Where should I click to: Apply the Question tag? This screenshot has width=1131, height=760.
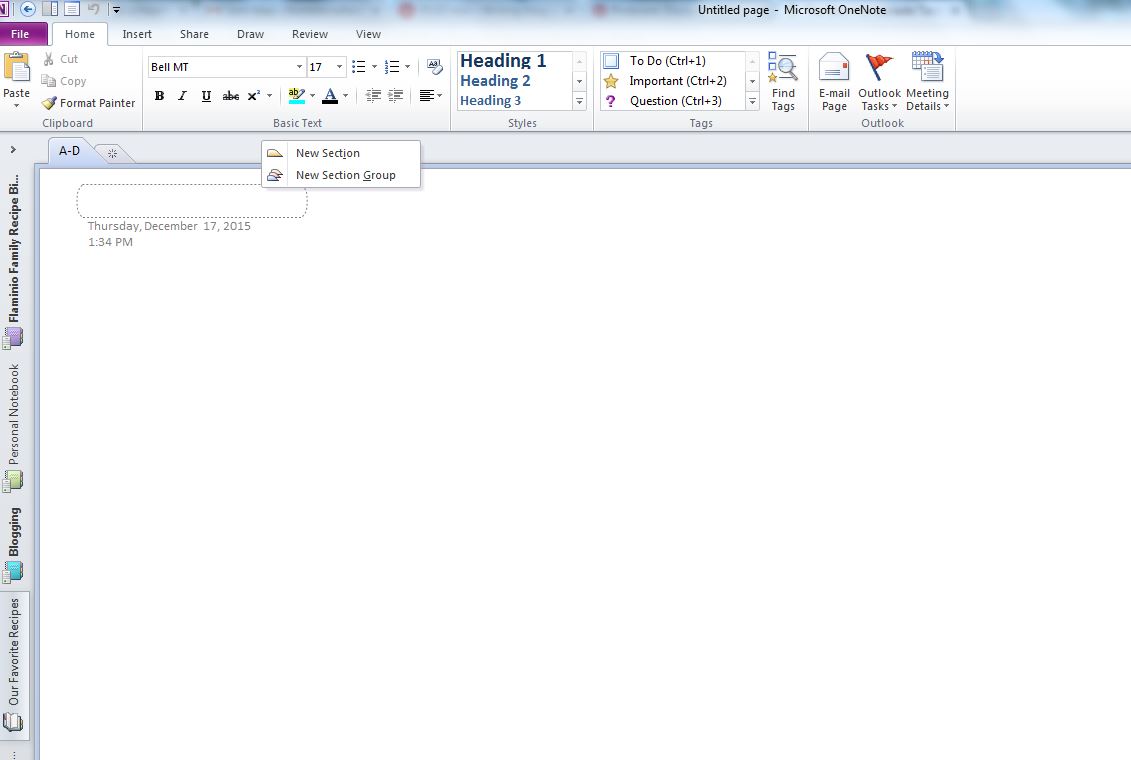click(x=672, y=101)
